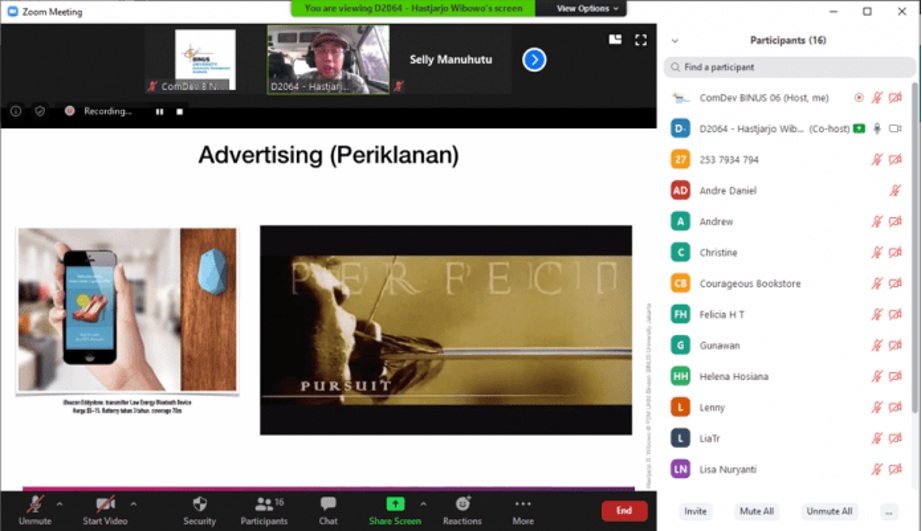Select participant Gunawan
This screenshot has height=531, width=922.
point(788,345)
